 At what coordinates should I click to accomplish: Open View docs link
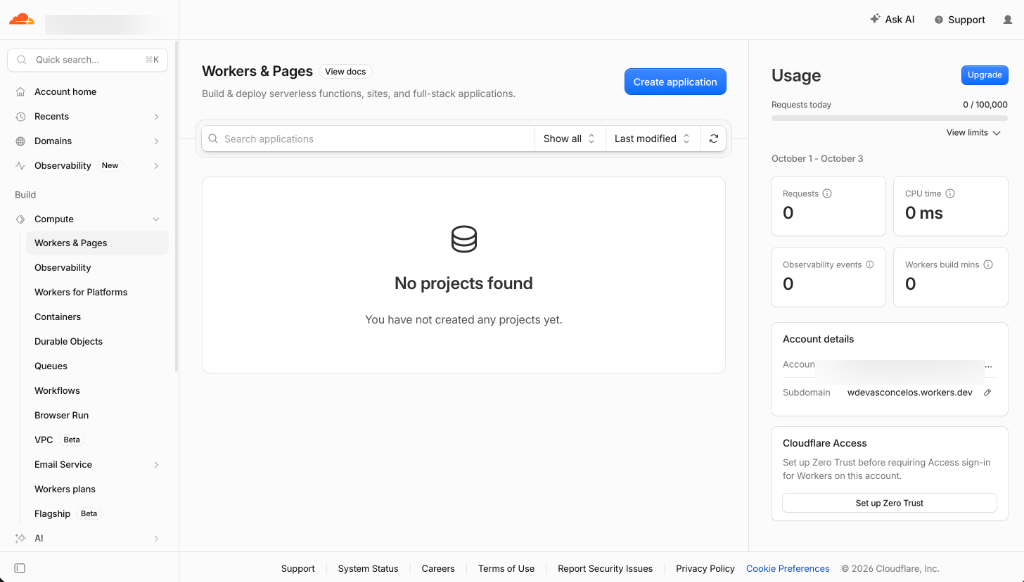pos(345,72)
